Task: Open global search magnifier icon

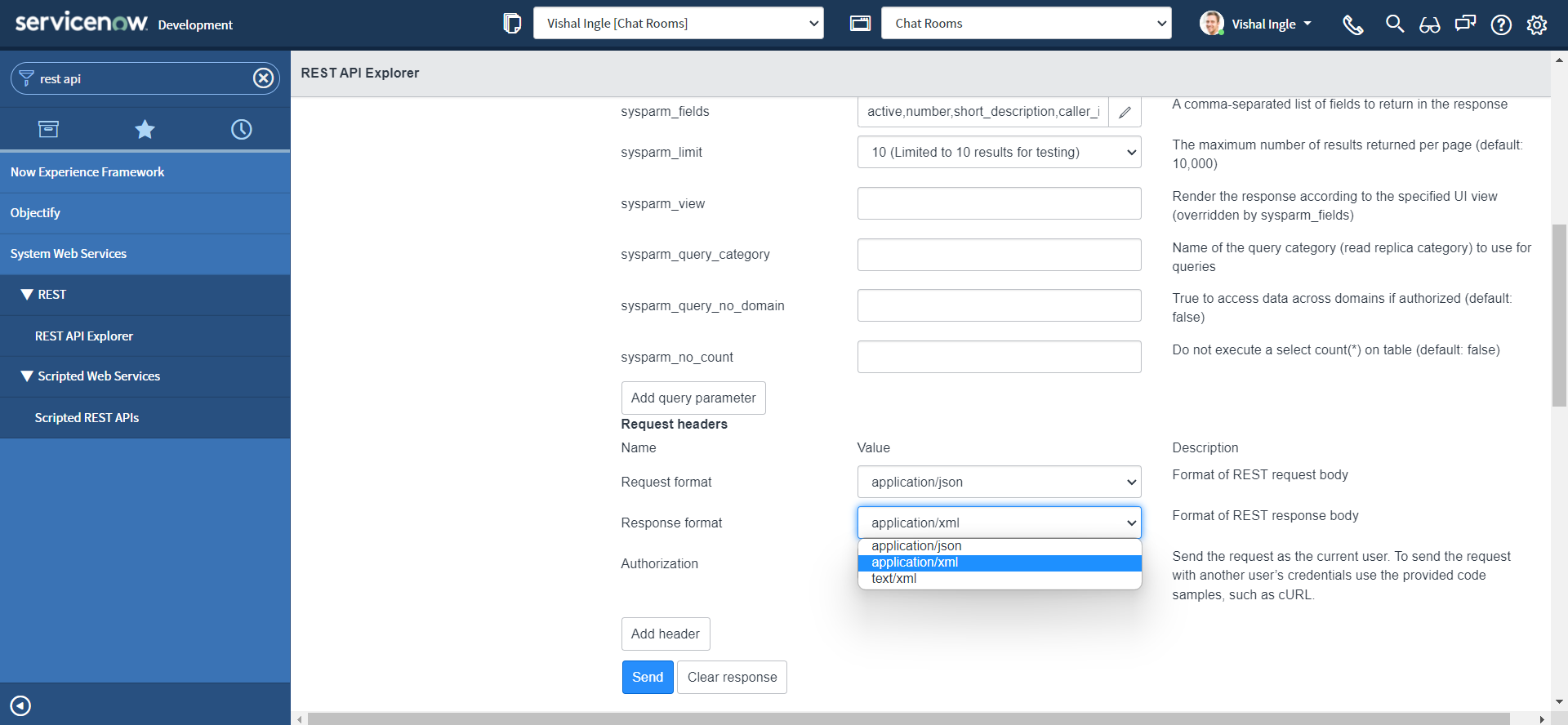Action: tap(1395, 24)
